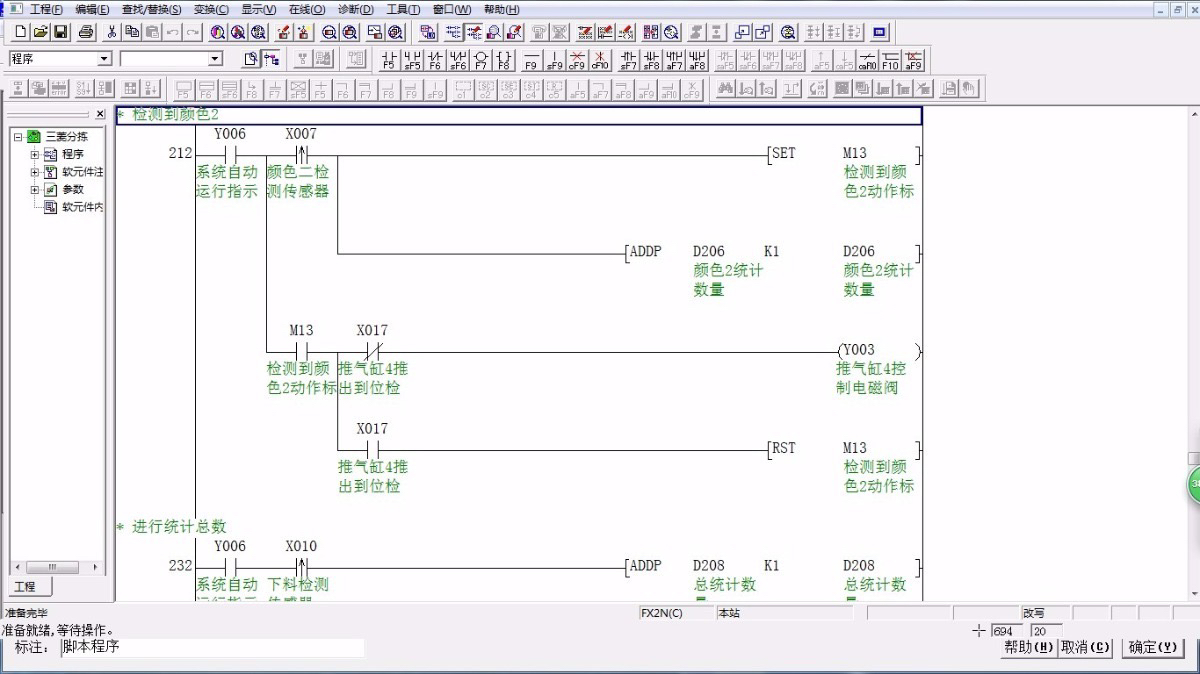Click the project panel horizontal scrollbar
1200x674 pixels.
[57, 567]
